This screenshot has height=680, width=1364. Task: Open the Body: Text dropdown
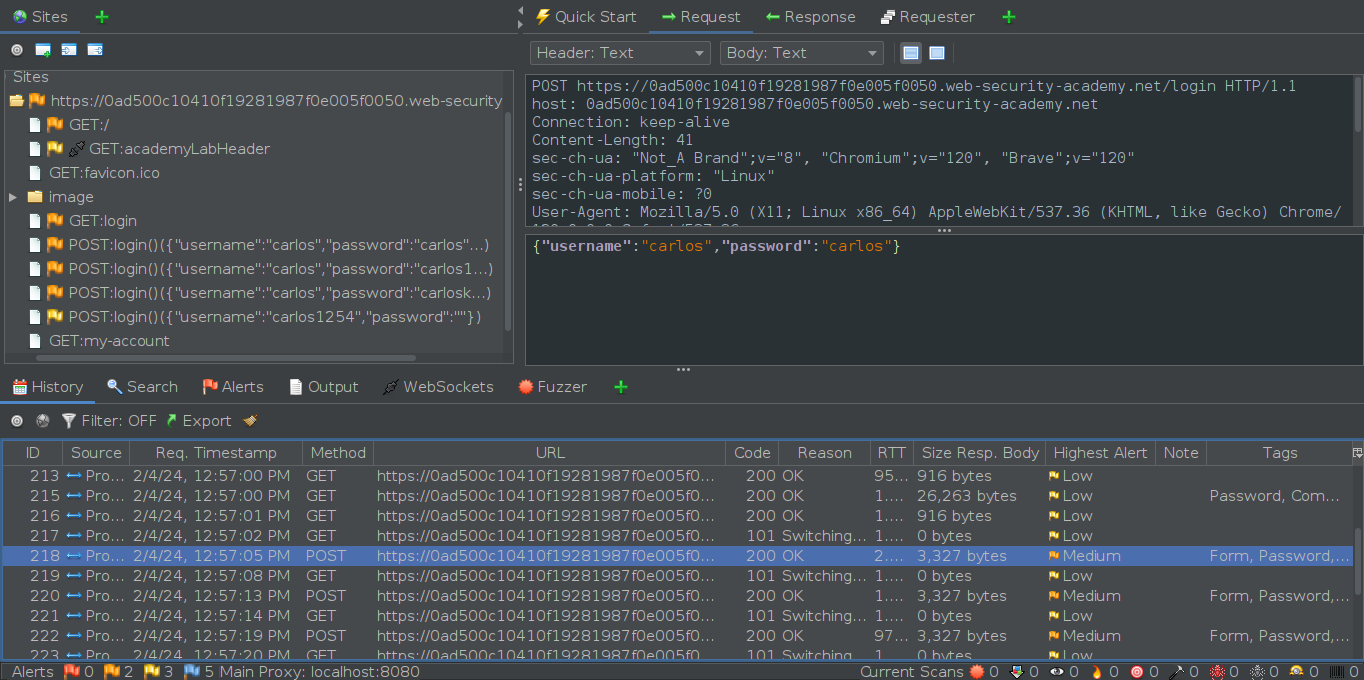(801, 53)
